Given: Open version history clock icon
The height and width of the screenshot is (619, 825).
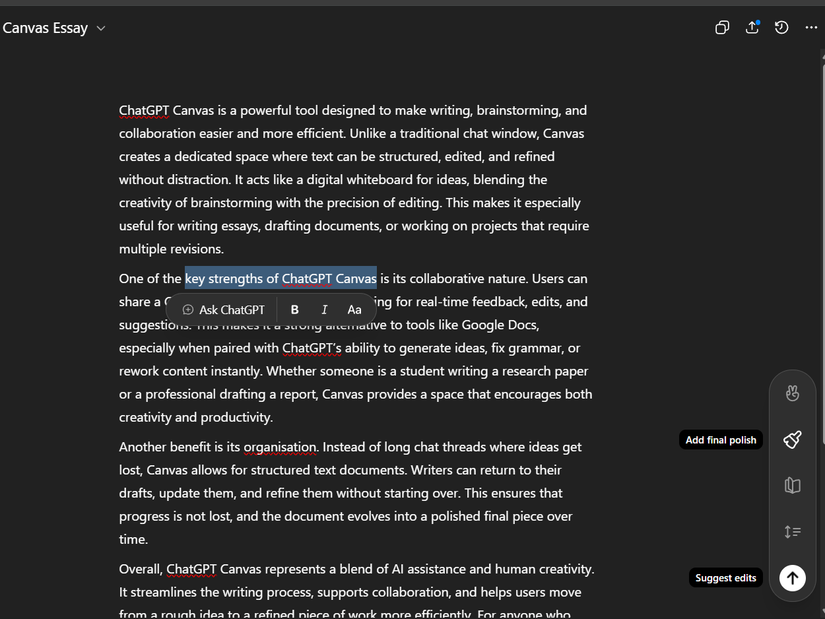Looking at the screenshot, I should (x=781, y=28).
